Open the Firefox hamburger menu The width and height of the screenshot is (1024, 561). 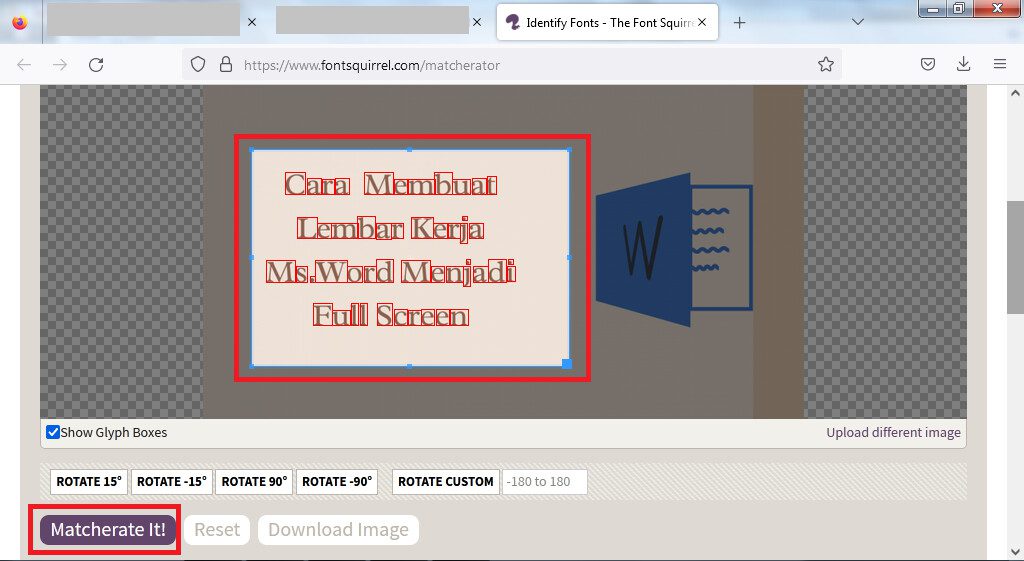click(x=1000, y=64)
